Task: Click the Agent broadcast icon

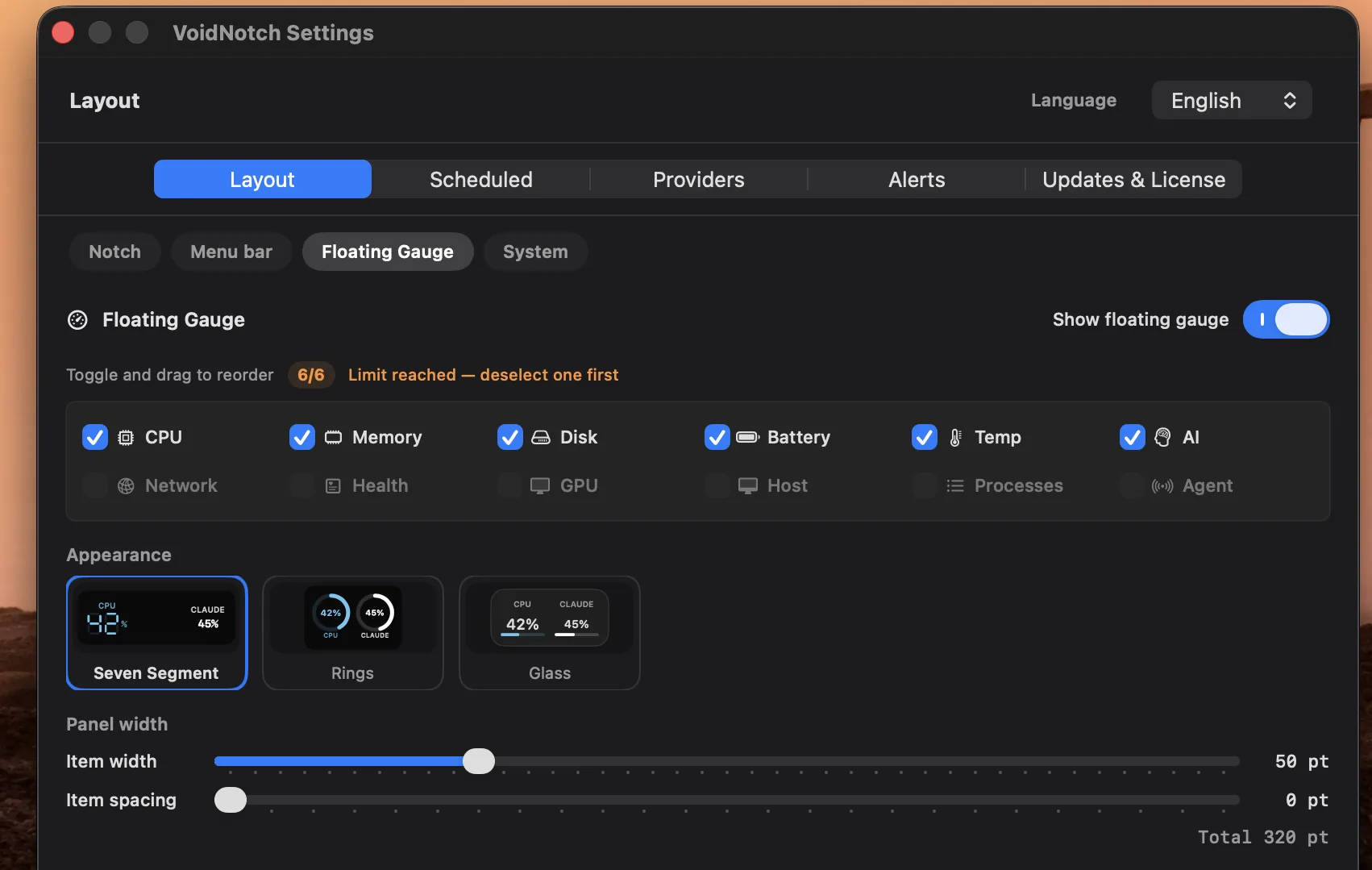Action: point(1162,485)
